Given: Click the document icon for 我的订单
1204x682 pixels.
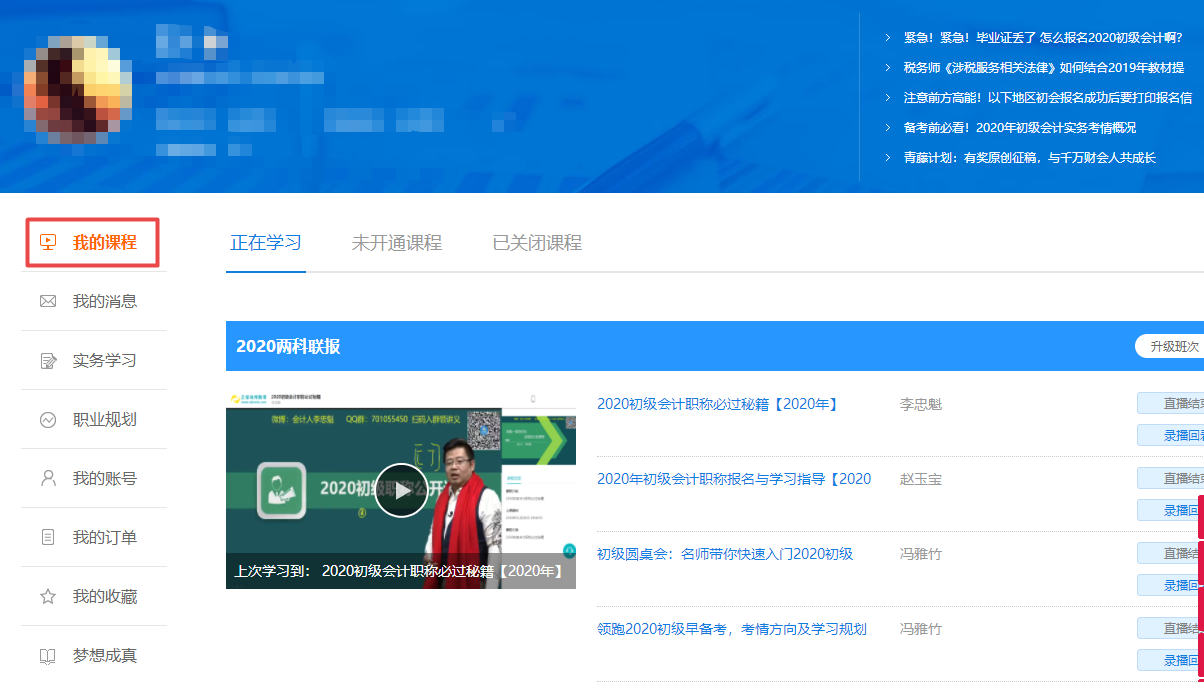Looking at the screenshot, I should pyautogui.click(x=47, y=538).
